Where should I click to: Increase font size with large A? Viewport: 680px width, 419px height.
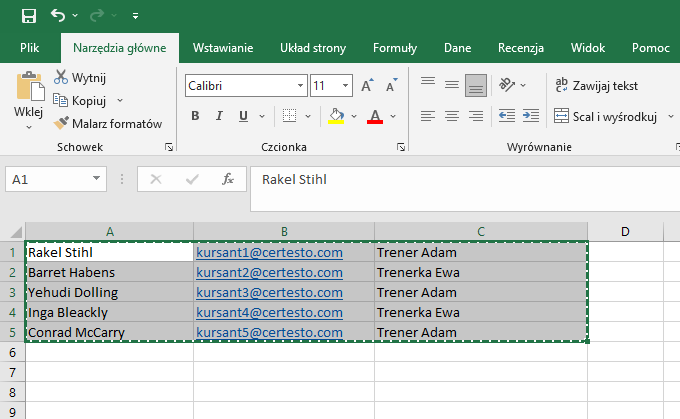pos(367,85)
